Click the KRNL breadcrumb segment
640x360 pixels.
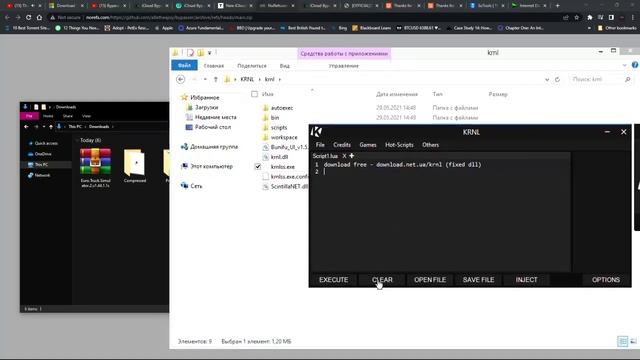pos(247,79)
